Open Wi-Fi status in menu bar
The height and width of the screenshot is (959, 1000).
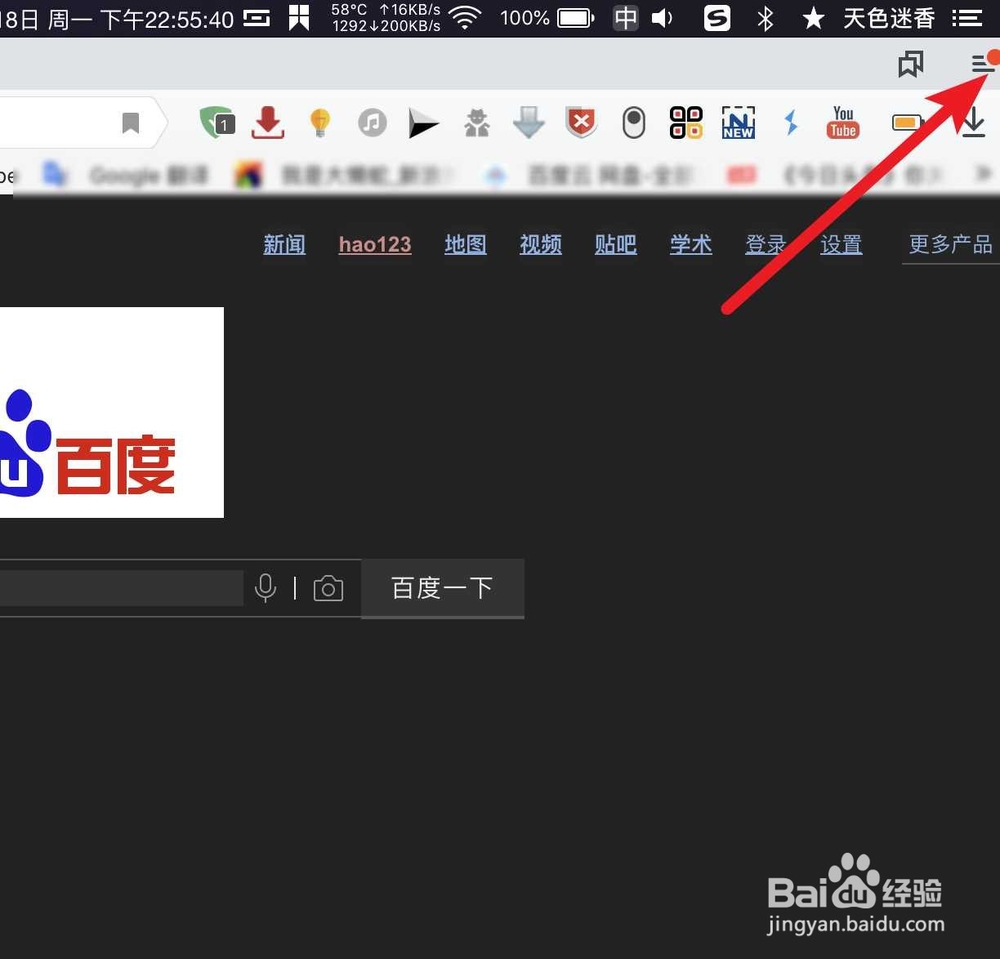(x=465, y=18)
